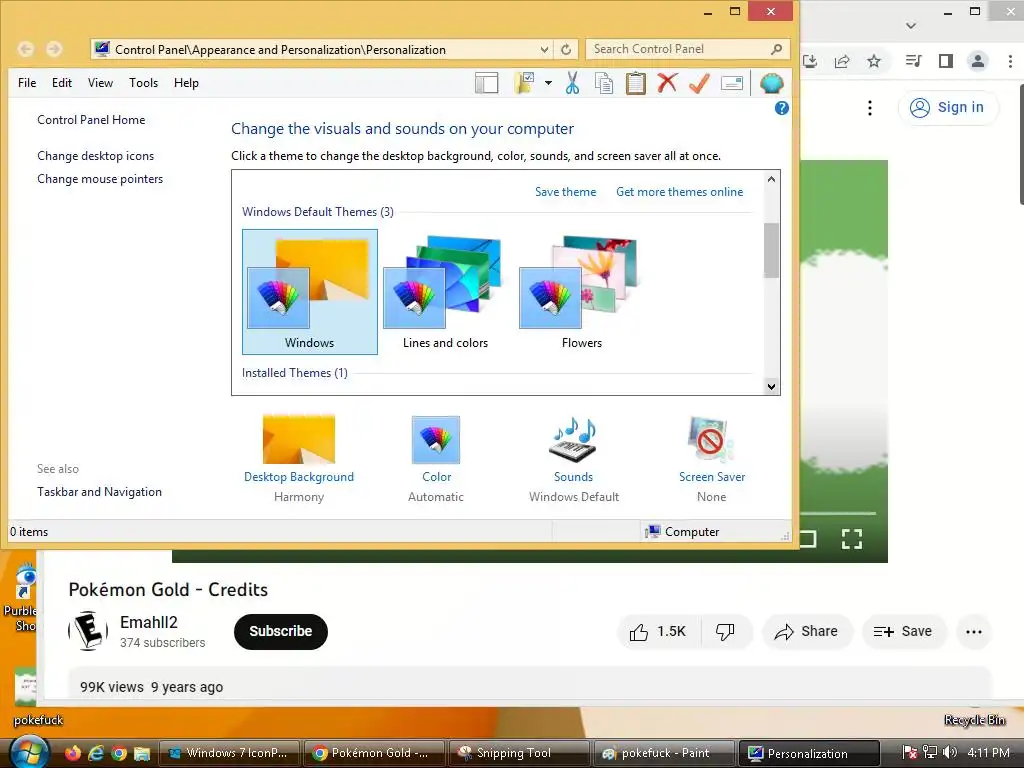Open the Chrome profile icon

coord(978,61)
